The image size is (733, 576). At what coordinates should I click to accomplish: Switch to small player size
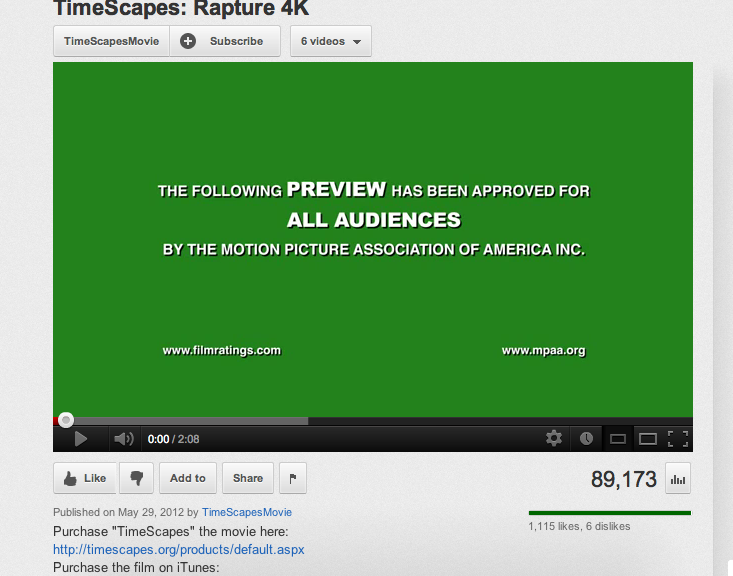pyautogui.click(x=618, y=439)
